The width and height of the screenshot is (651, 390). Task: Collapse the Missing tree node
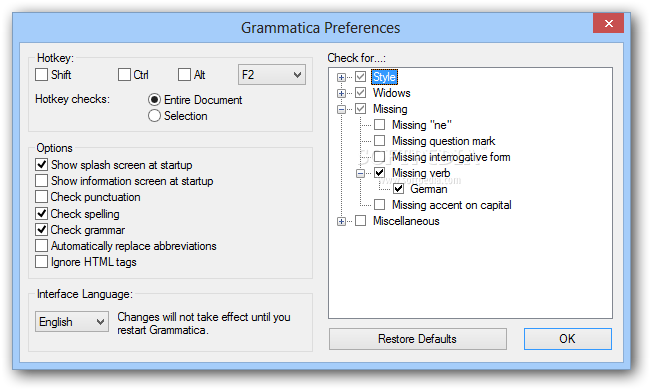(x=341, y=109)
